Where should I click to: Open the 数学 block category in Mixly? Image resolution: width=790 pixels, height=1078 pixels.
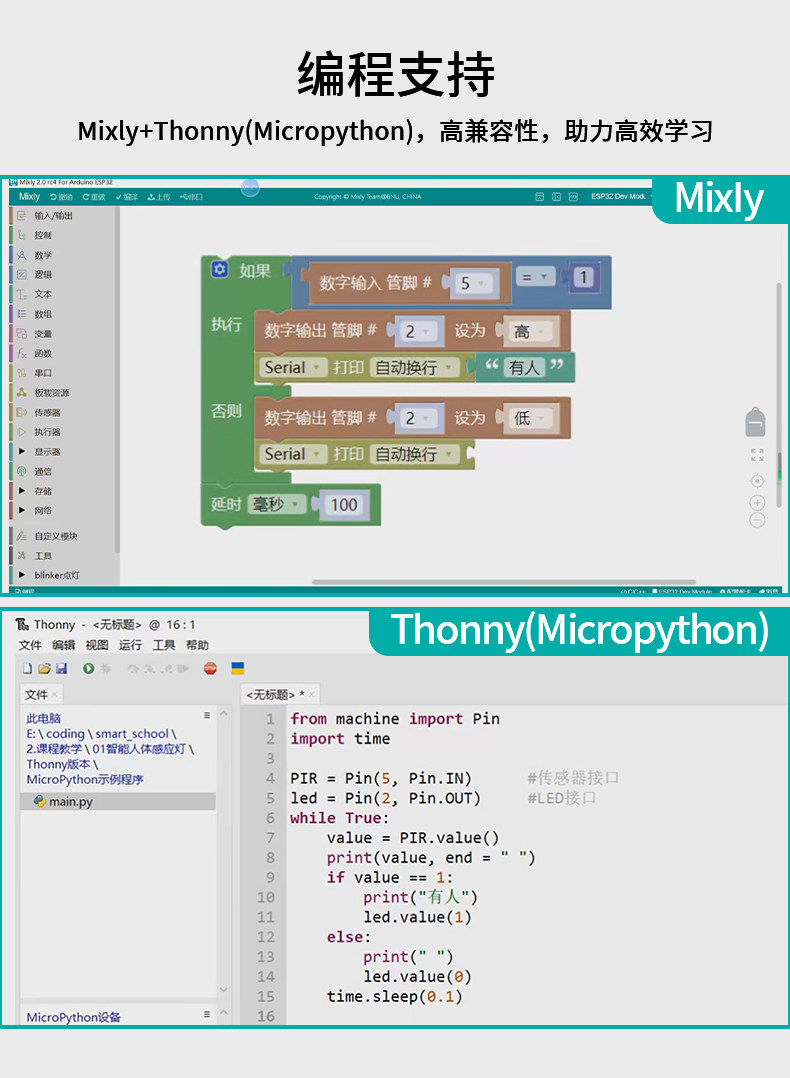(43, 255)
